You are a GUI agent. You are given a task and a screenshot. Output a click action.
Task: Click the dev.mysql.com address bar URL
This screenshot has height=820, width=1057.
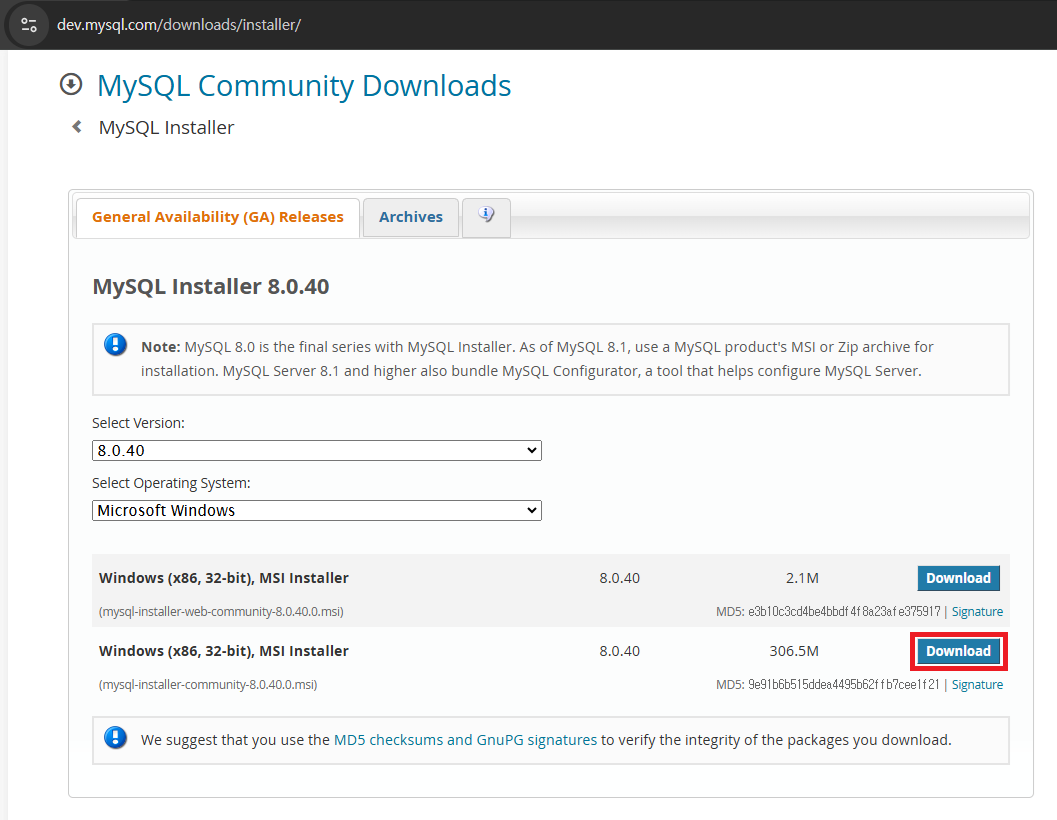click(179, 25)
